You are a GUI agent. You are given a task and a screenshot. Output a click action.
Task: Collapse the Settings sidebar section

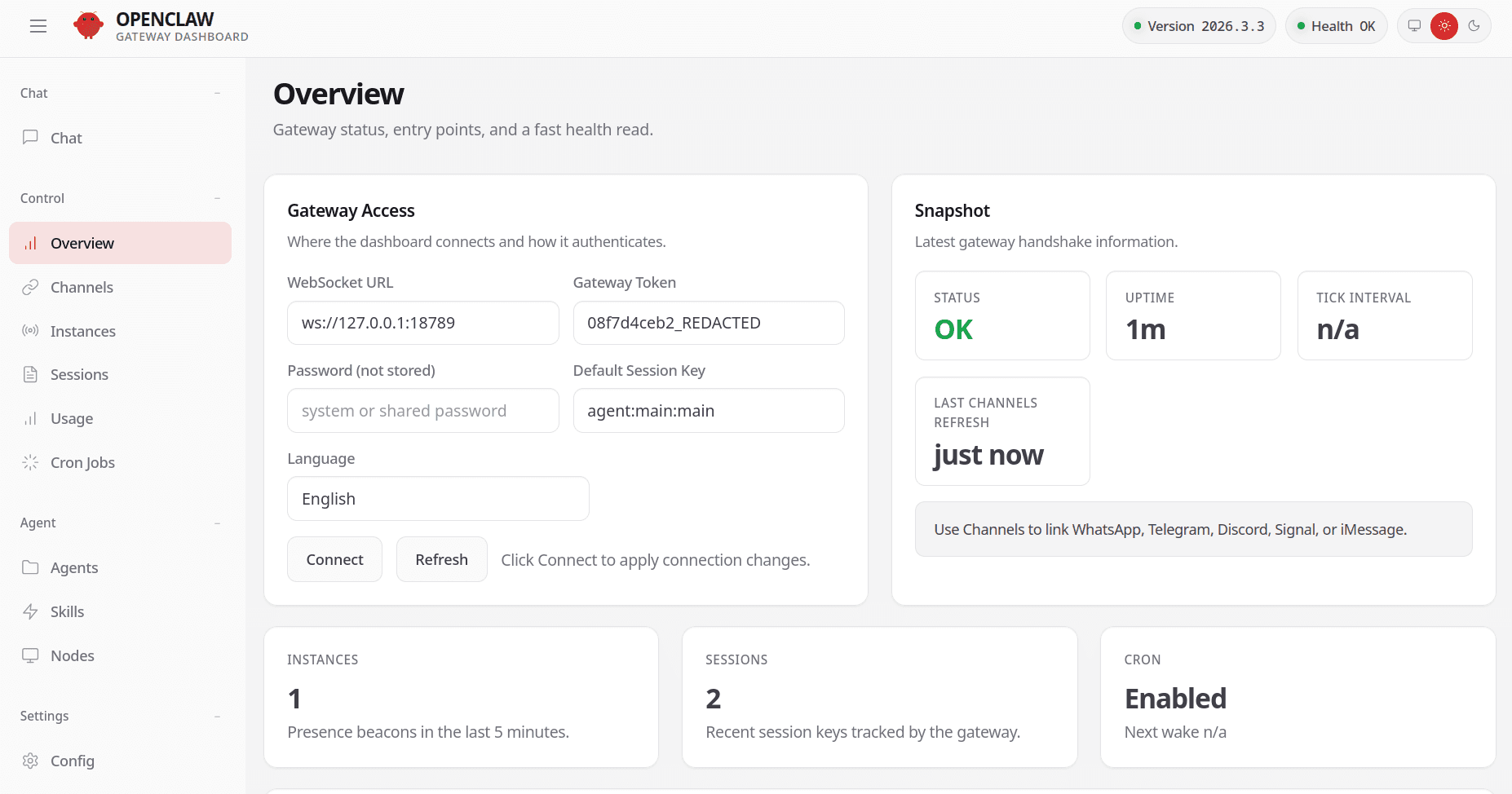[x=217, y=716]
